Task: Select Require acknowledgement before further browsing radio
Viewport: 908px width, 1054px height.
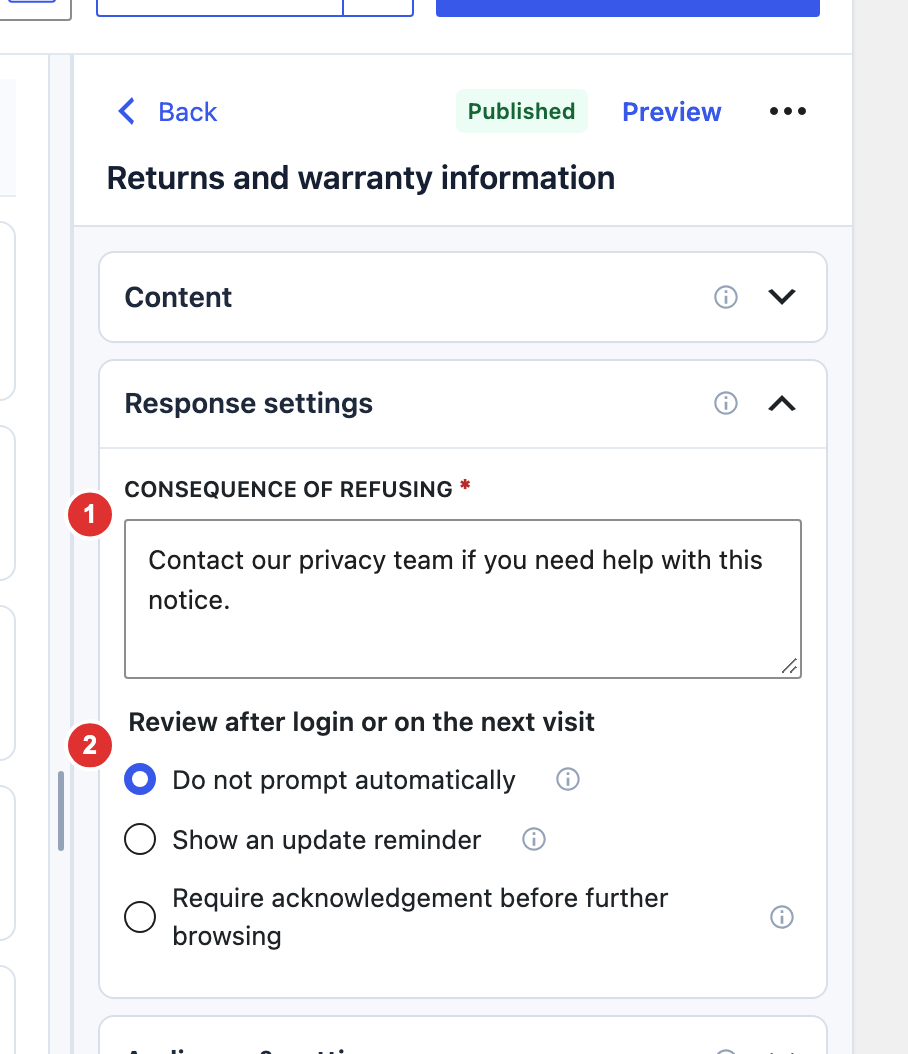Action: point(140,916)
